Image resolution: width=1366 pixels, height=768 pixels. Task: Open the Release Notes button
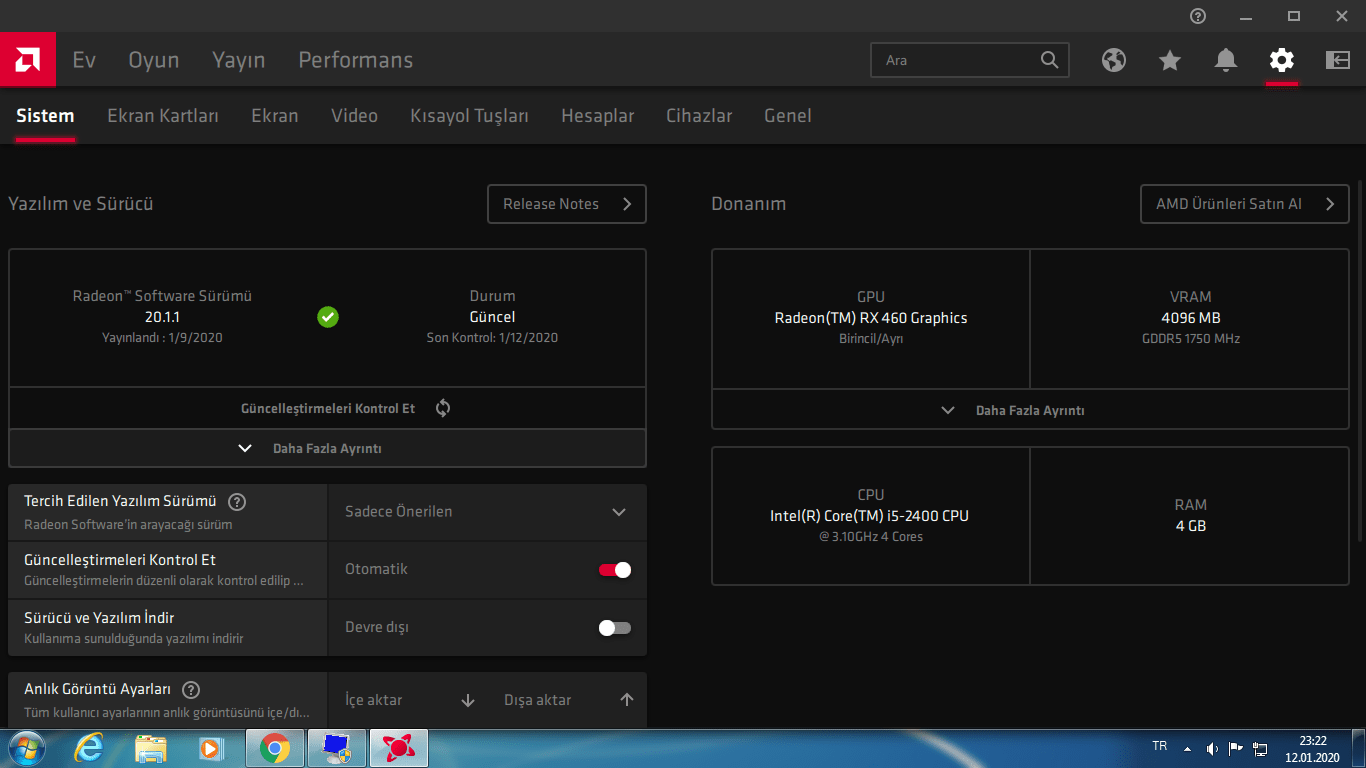567,204
